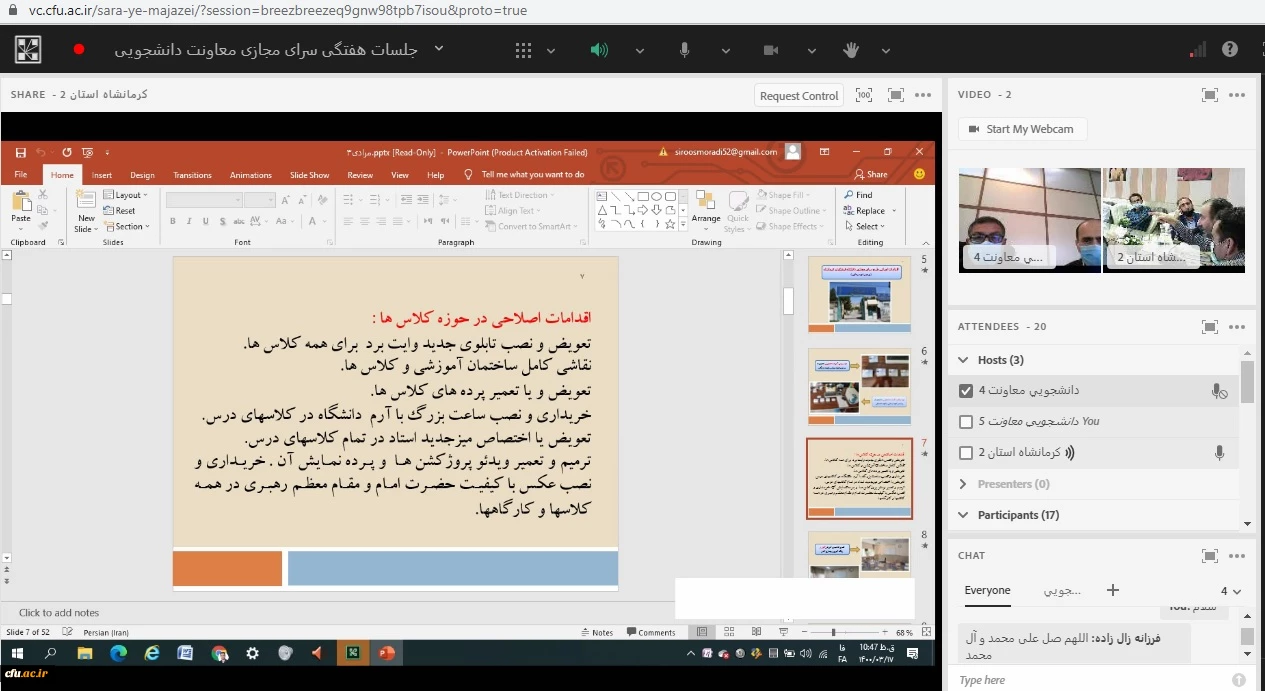Select the کرمانشاه استان 2 attendee checkbox
The image size is (1265, 691).
[965, 453]
